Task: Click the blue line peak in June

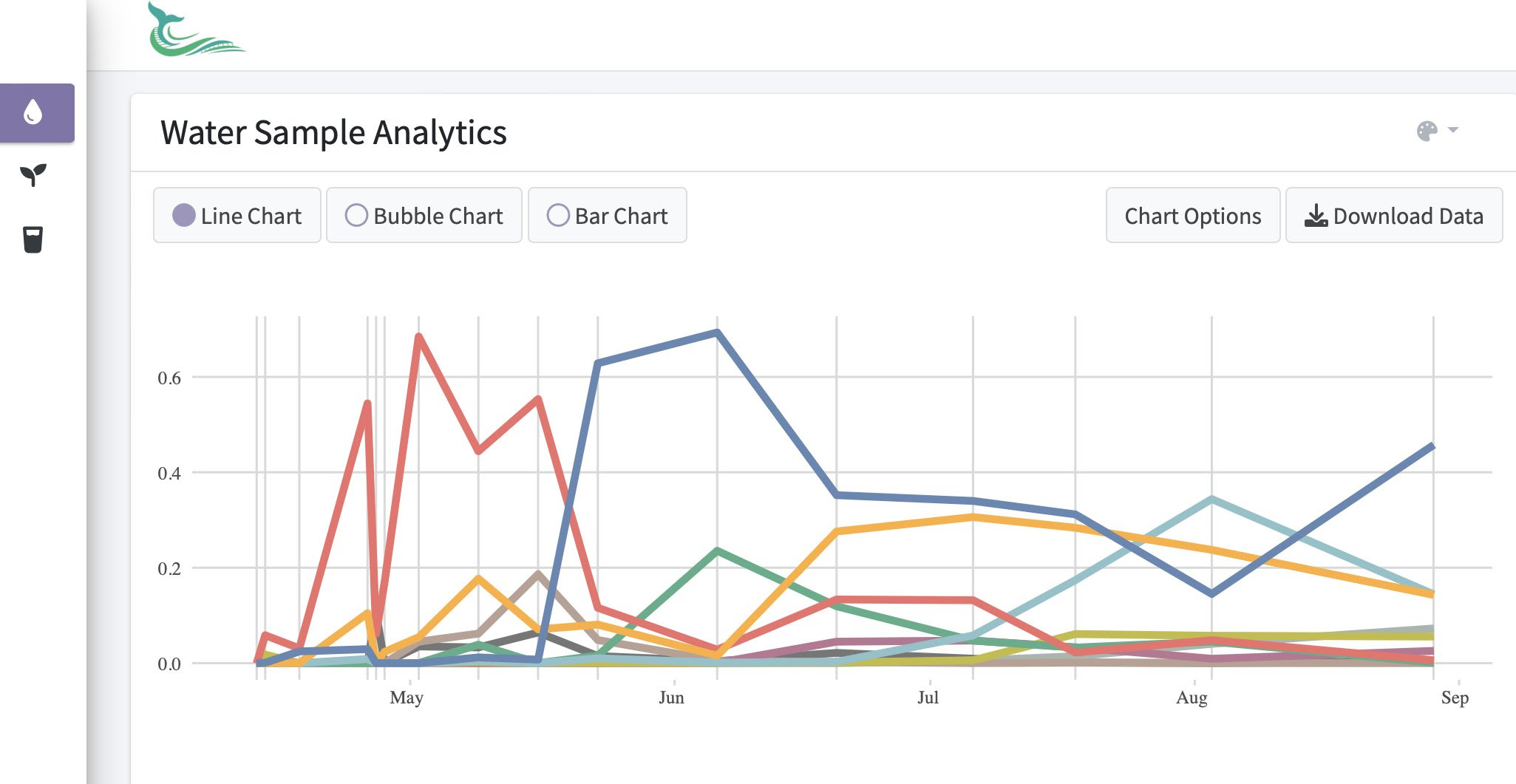Action: click(x=717, y=333)
